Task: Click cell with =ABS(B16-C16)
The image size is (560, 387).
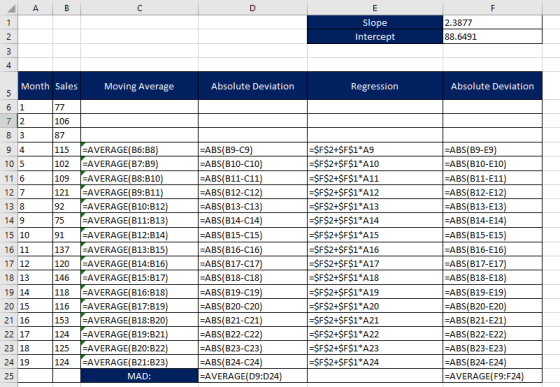Action: click(252, 249)
